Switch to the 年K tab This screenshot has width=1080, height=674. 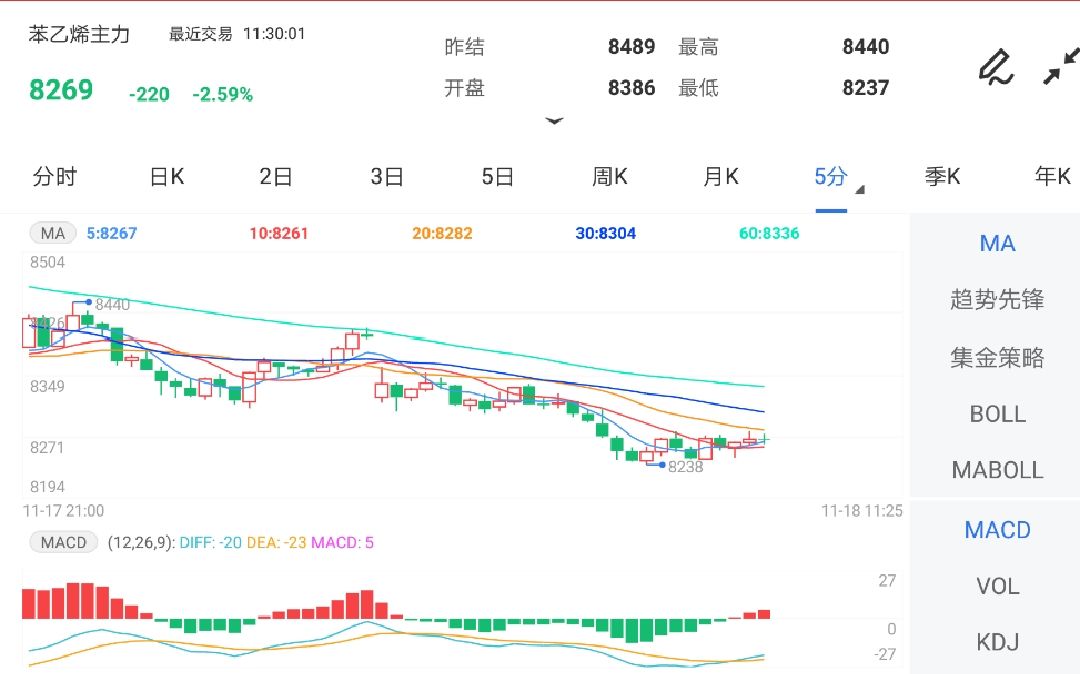pos(1052,177)
